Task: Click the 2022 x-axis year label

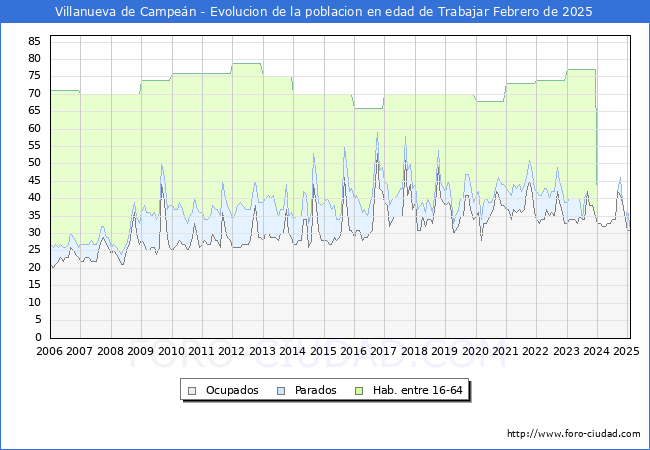Action: click(x=536, y=351)
